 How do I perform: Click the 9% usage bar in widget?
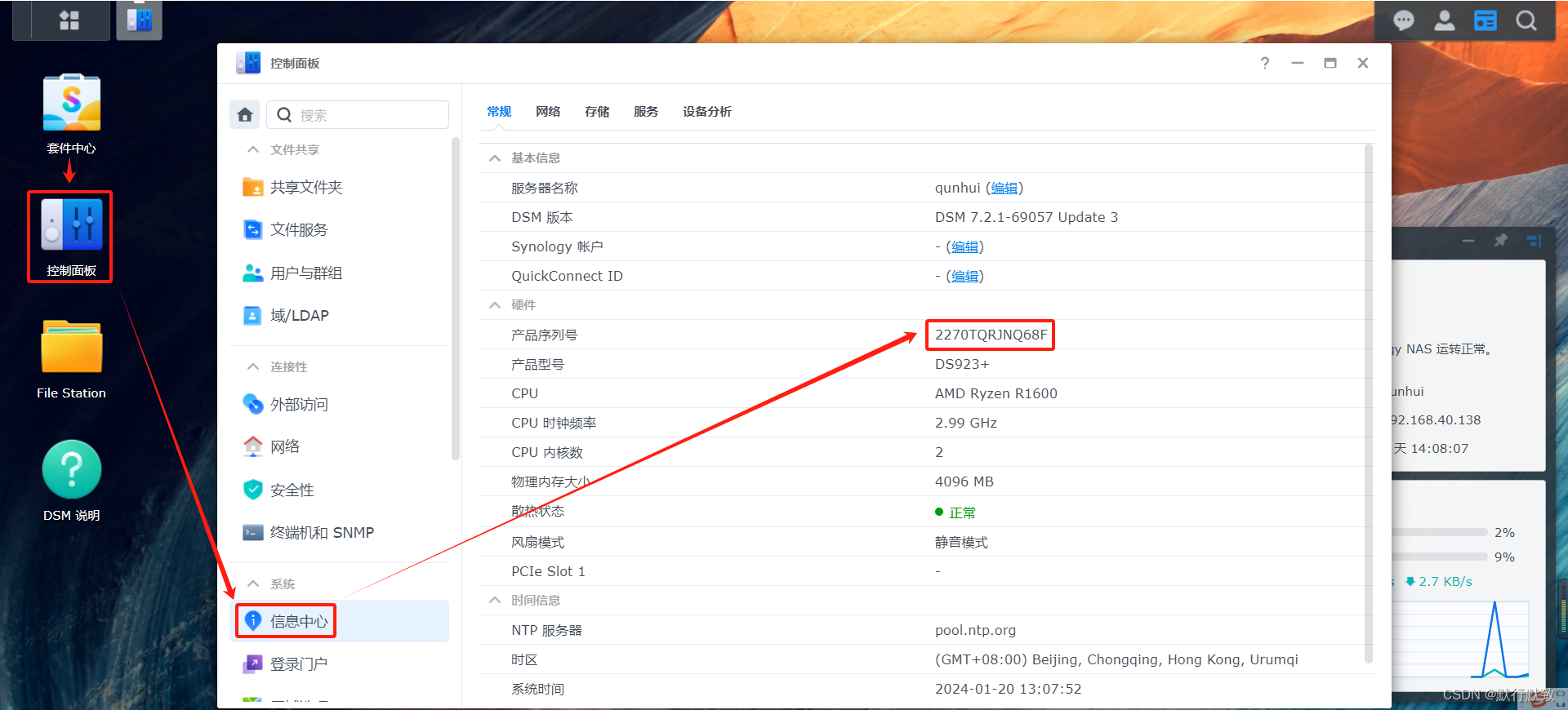pos(1440,557)
